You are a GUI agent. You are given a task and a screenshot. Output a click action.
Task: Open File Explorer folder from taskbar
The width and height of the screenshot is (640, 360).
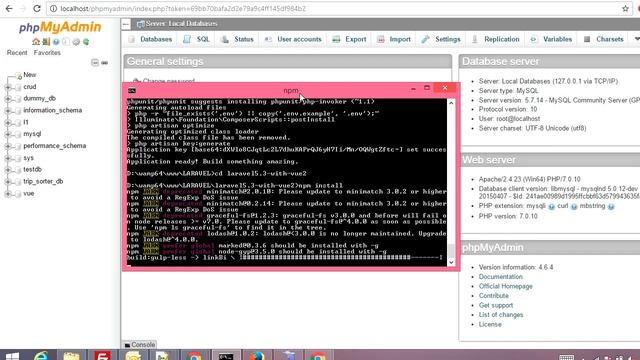[x=71, y=356]
